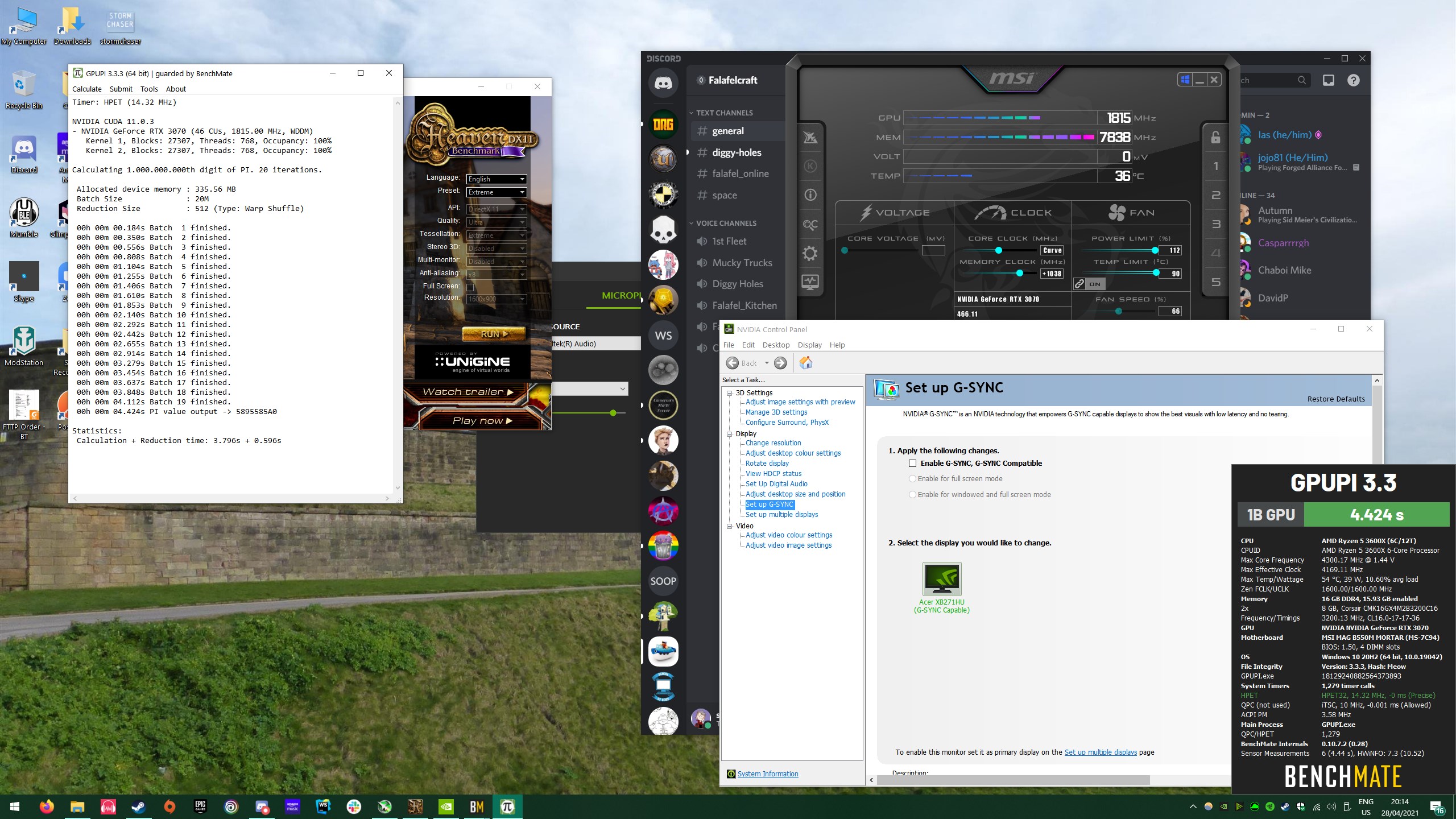The image size is (1456, 819).
Task: Select Afterburner profile slot 3
Action: coord(1215,224)
